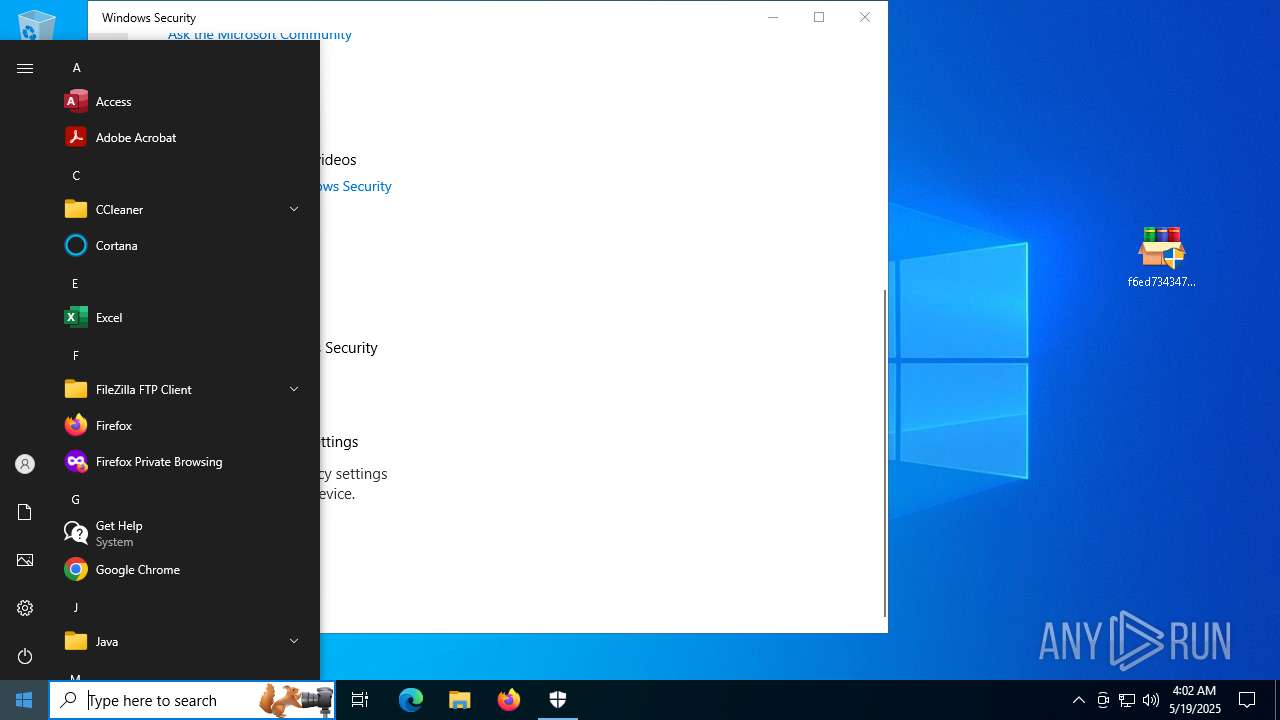The image size is (1280, 720).
Task: Open the f6ed734347 archive on the desktop
Action: tap(1161, 257)
